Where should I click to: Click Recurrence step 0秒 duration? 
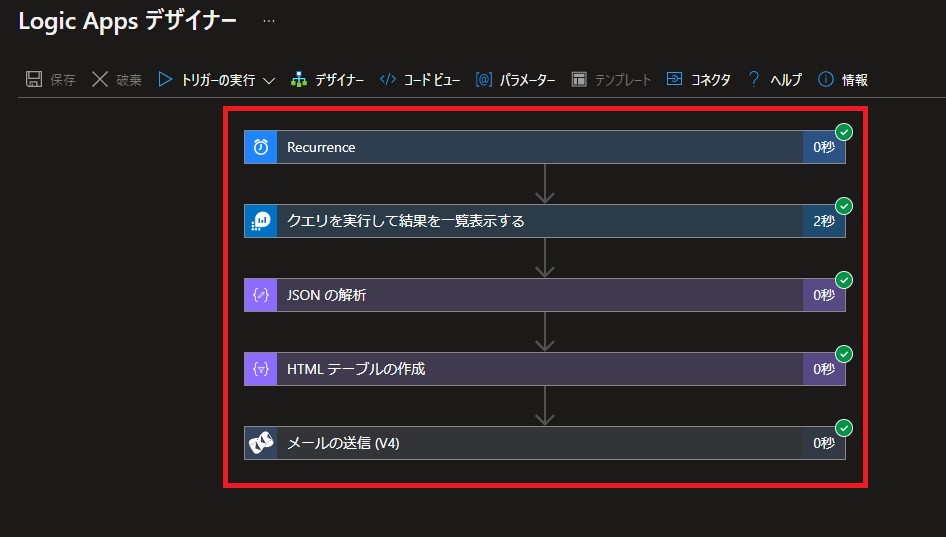click(x=824, y=147)
